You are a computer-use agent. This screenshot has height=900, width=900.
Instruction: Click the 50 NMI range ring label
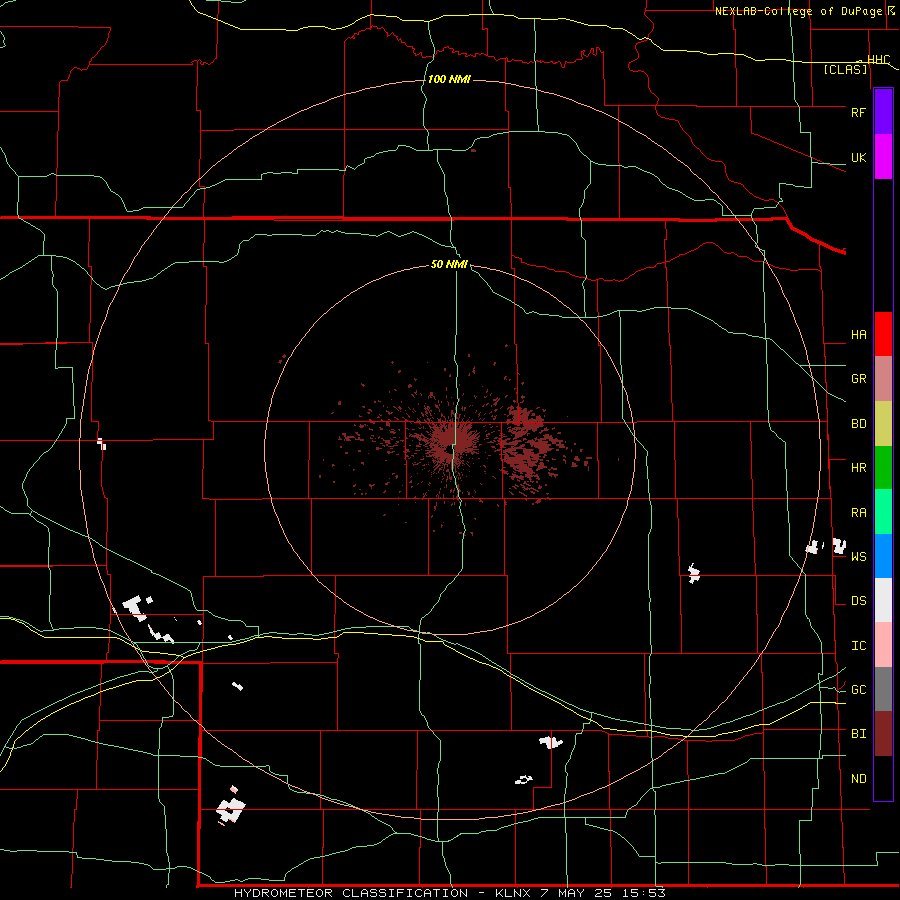(x=449, y=264)
